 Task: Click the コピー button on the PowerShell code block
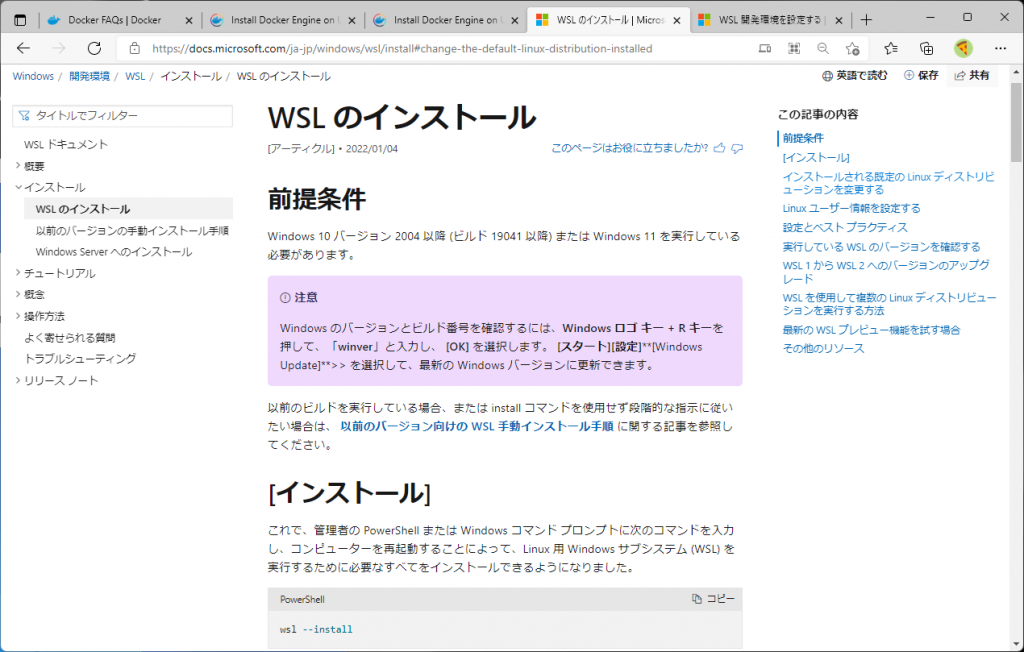point(713,598)
